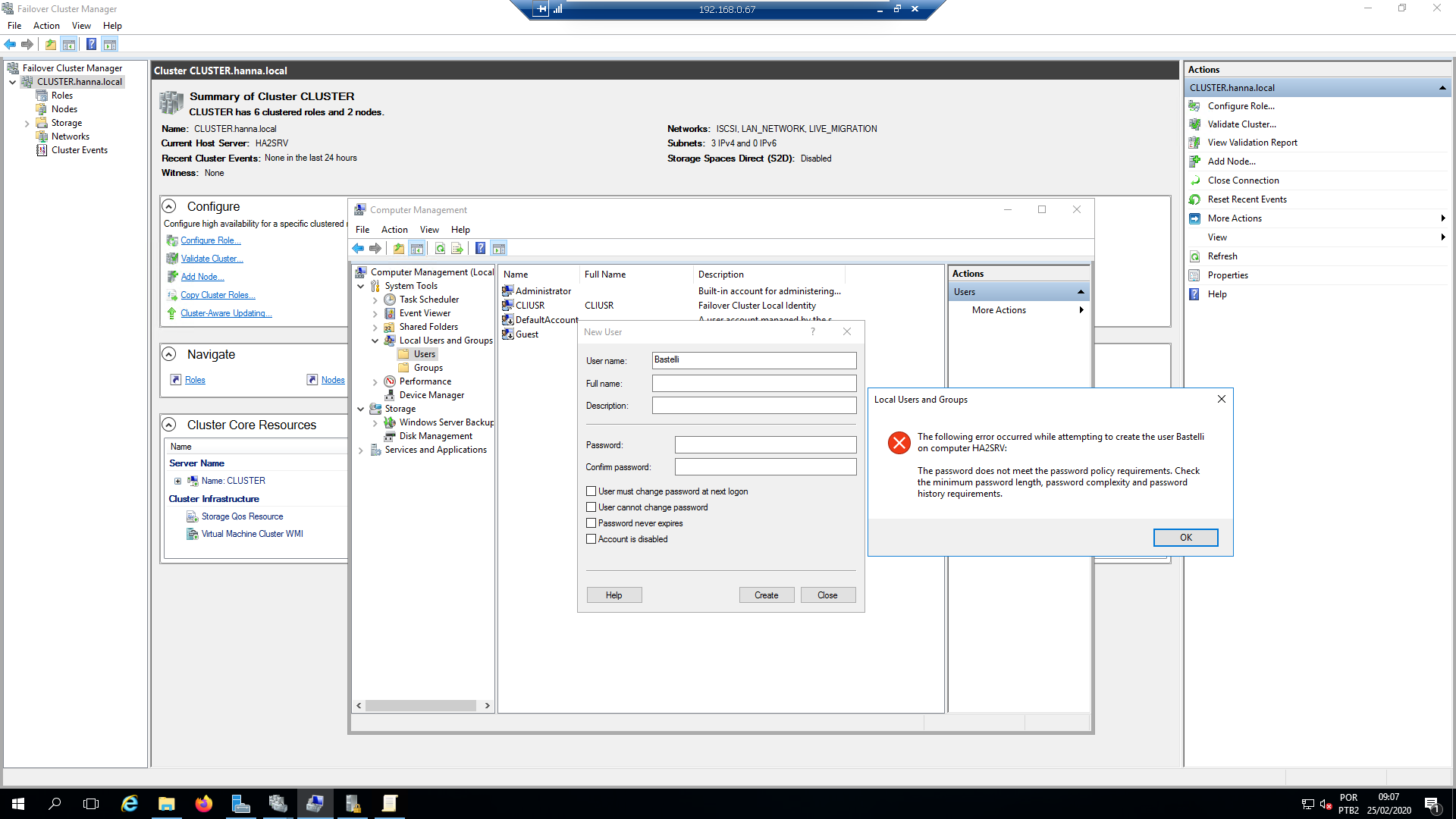Open Help menu in Computer Management

(x=460, y=230)
